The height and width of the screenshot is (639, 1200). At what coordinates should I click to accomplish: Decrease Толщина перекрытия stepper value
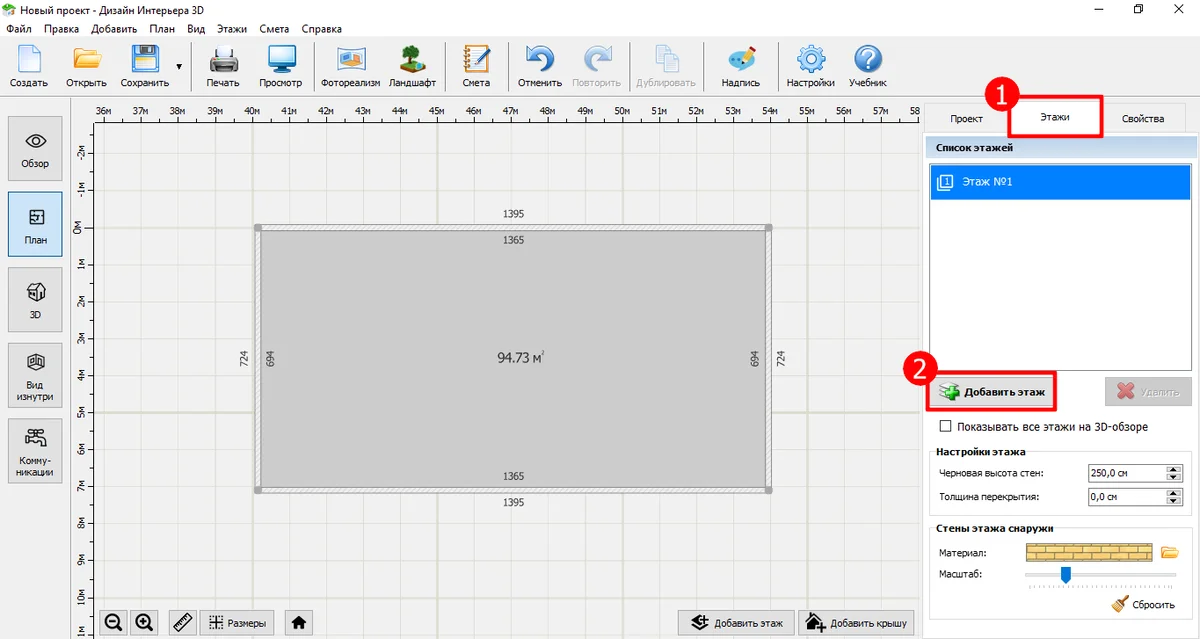click(x=1174, y=500)
